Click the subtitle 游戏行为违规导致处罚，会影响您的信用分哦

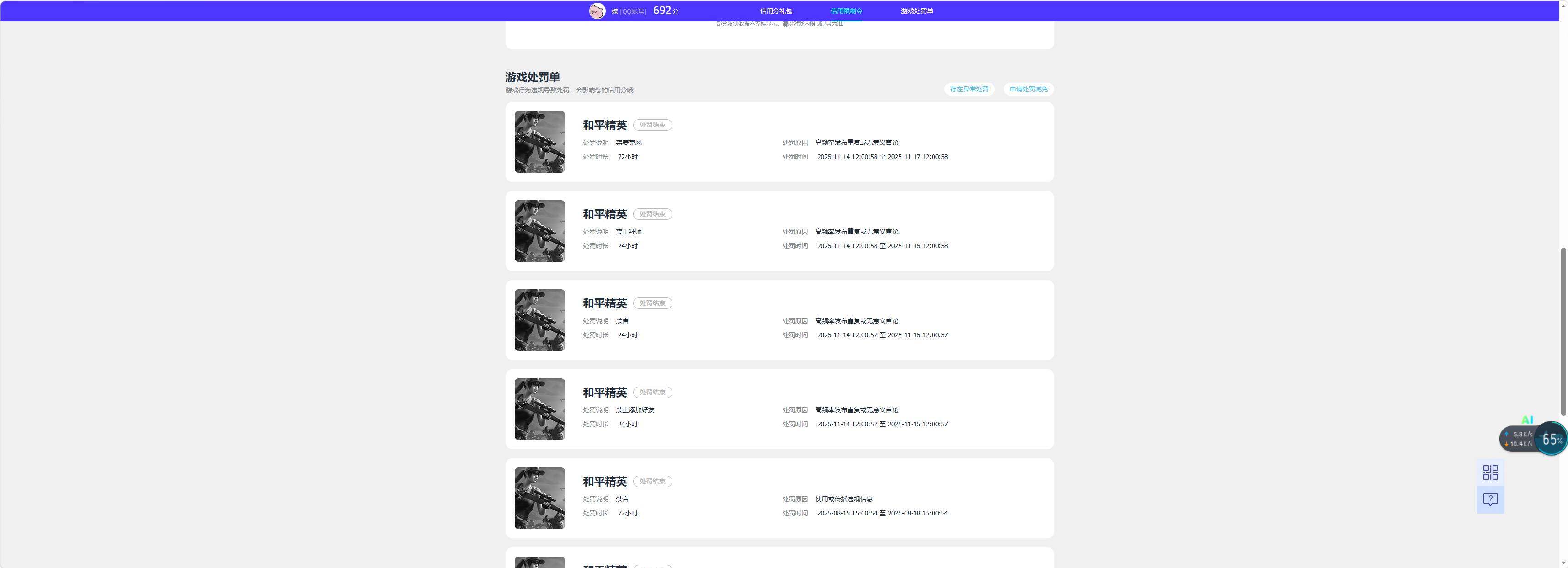tap(569, 90)
